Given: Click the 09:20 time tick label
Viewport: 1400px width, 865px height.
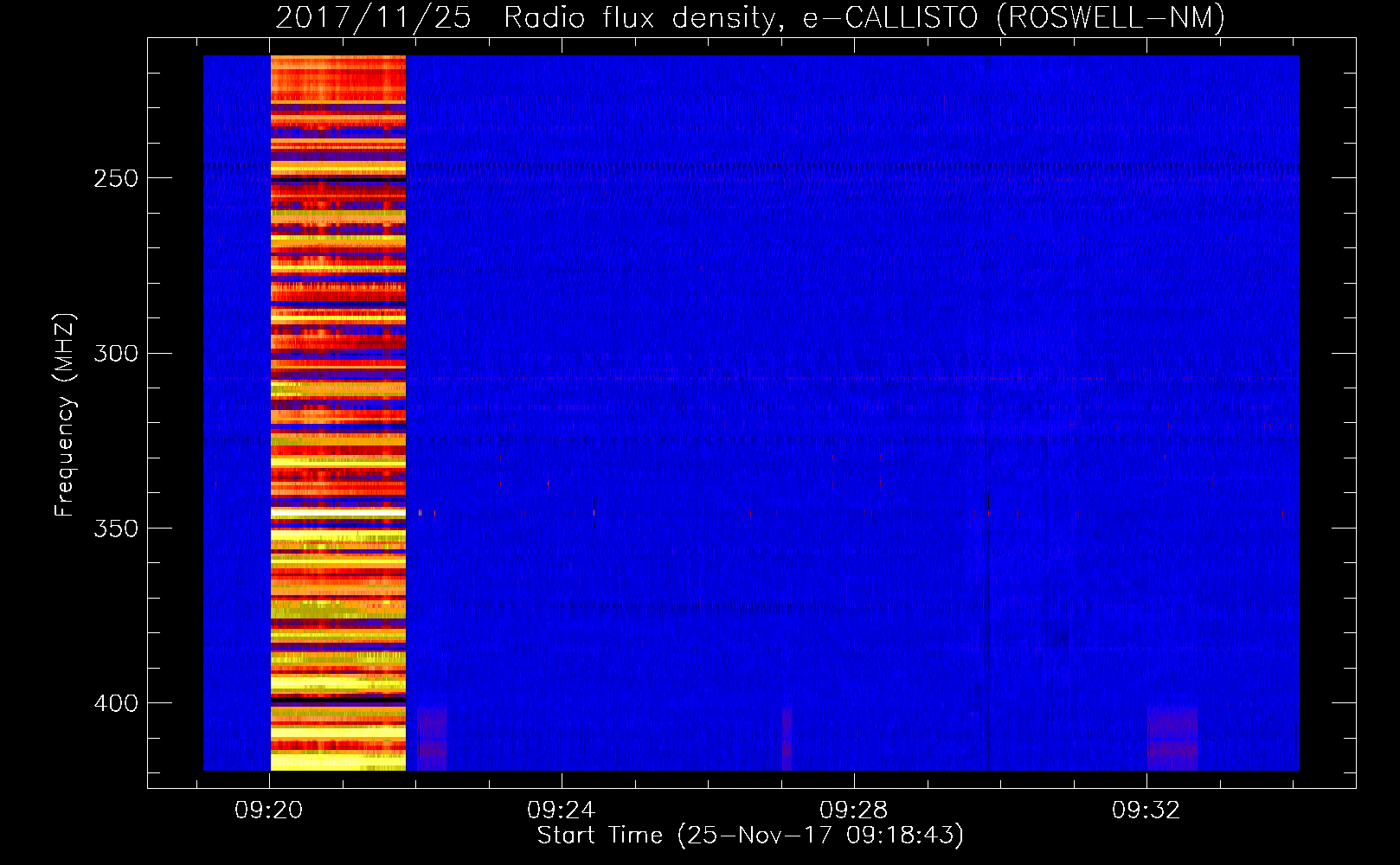Looking at the screenshot, I should (269, 811).
